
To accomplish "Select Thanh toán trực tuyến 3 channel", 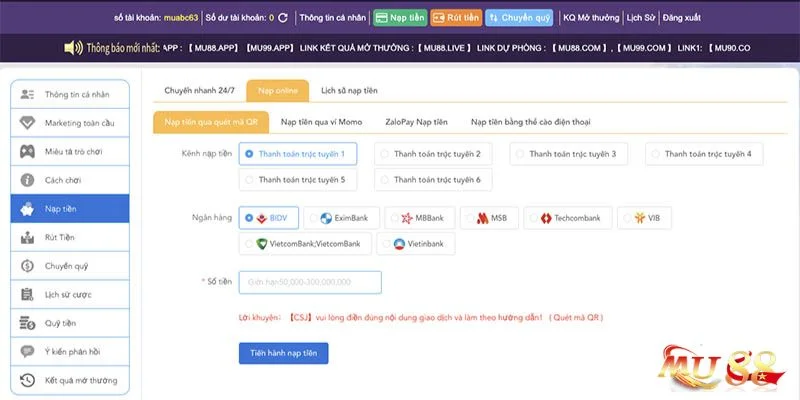I will tap(569, 154).
